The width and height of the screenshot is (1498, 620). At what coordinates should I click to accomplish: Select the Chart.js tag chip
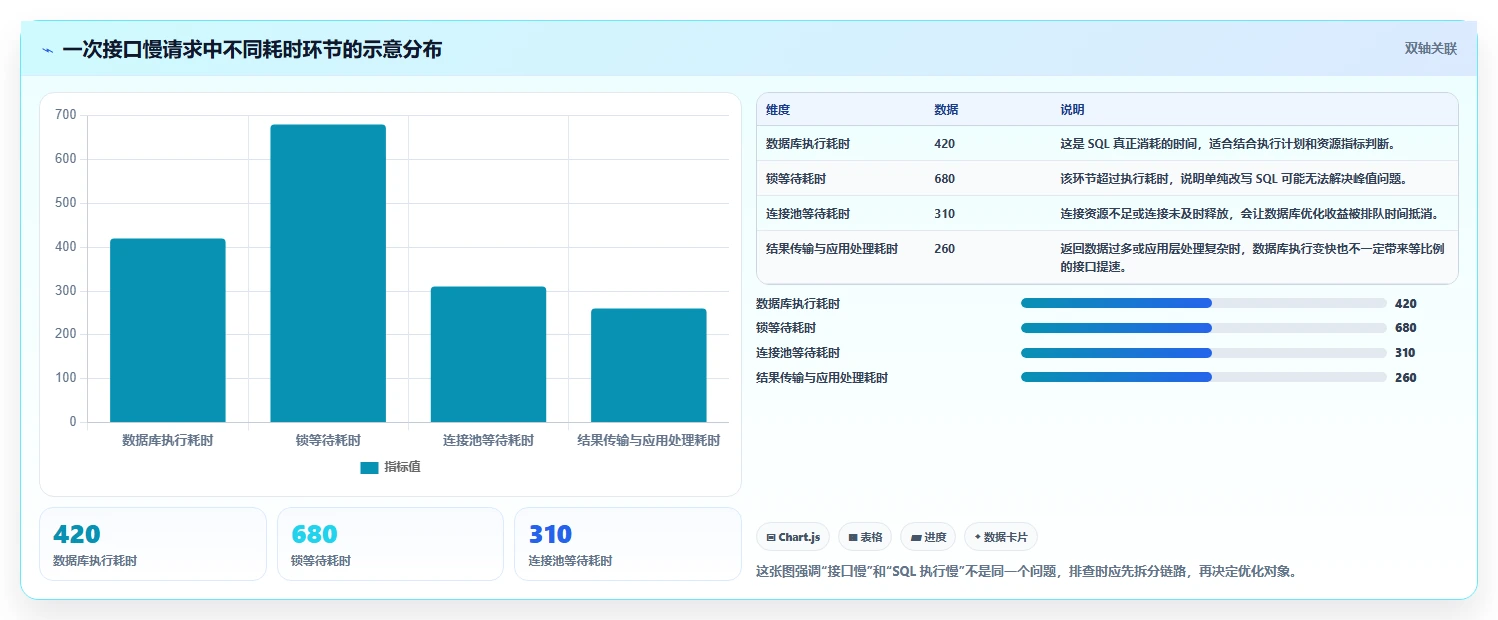click(793, 537)
